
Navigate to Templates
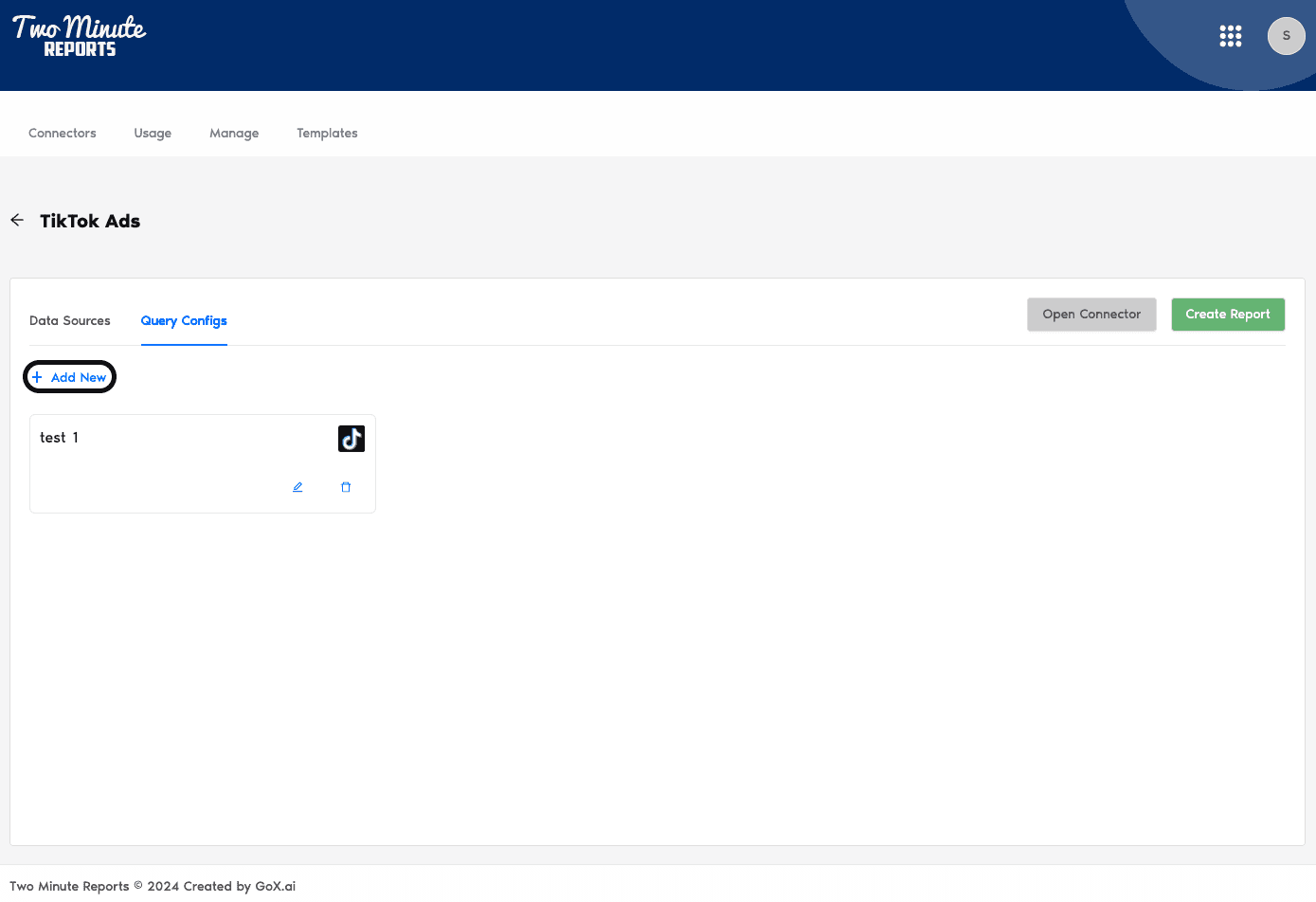tap(327, 133)
